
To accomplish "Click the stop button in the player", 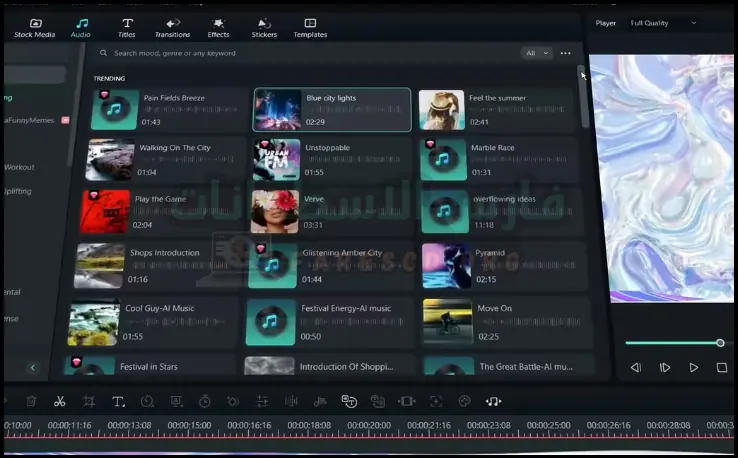I will pos(722,368).
